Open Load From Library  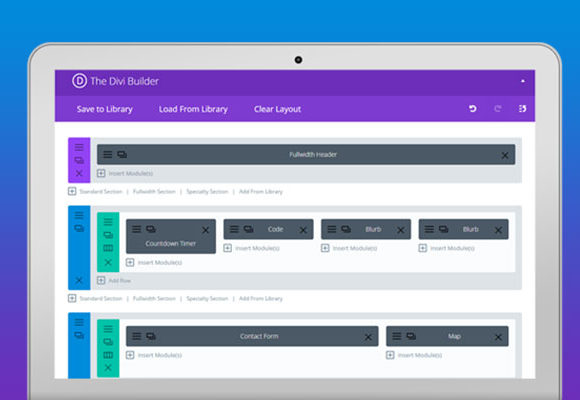coord(193,109)
